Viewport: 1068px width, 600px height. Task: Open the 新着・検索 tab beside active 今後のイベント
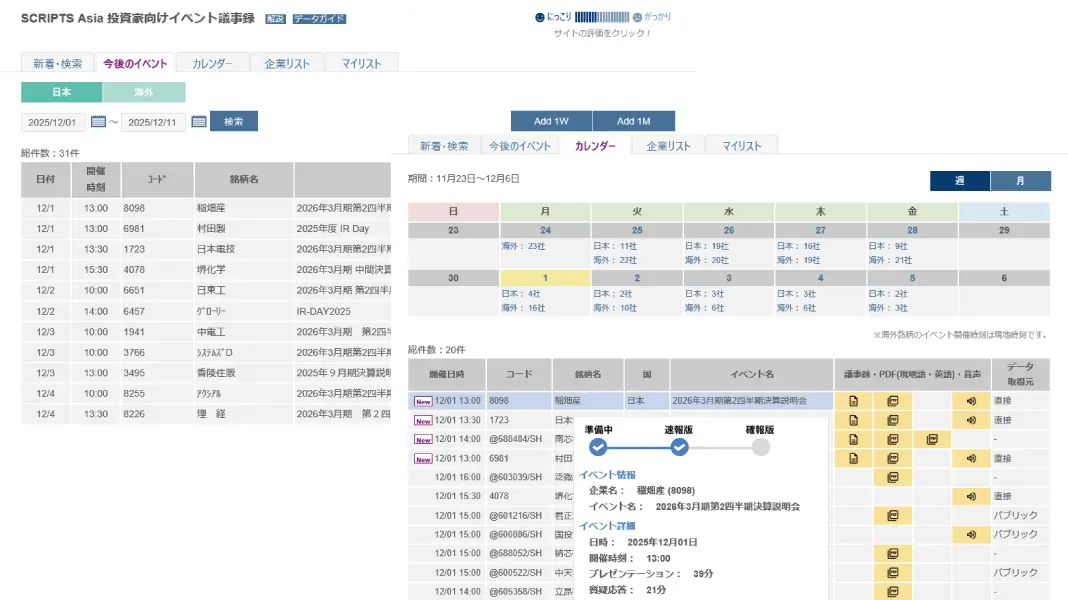(58, 63)
